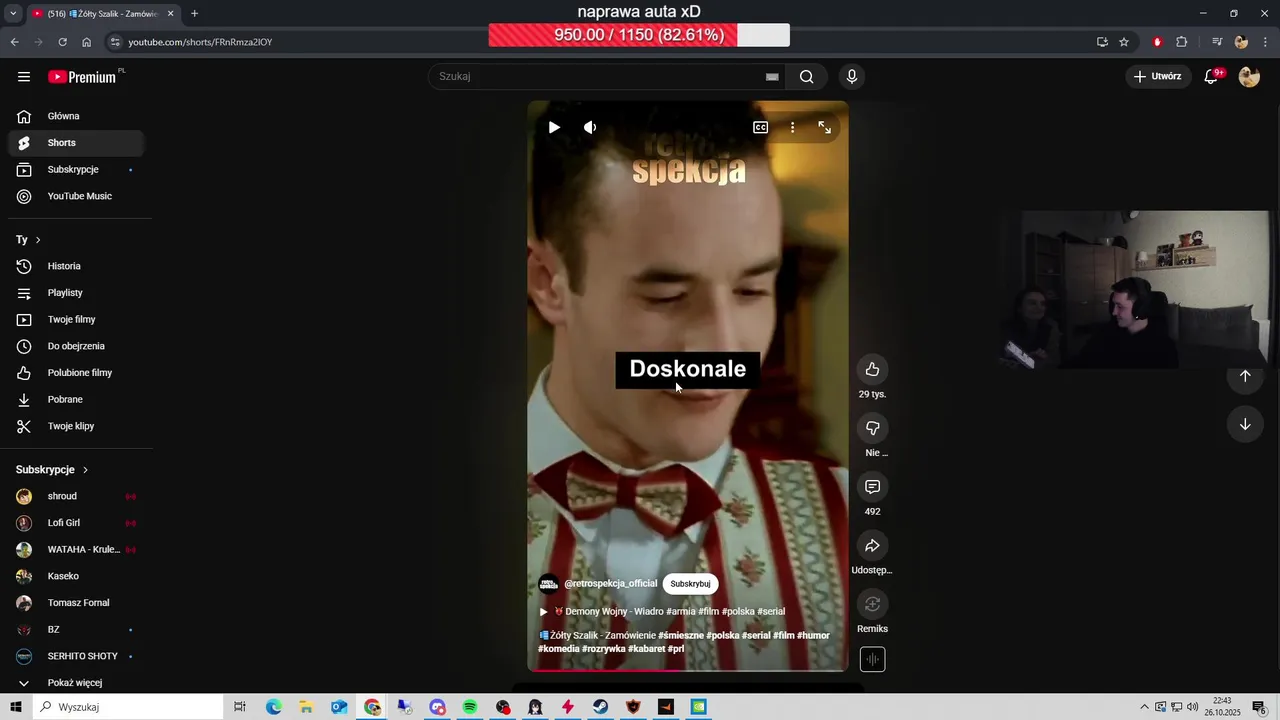Expand Pokaż więcej subscriptions
Viewport: 1280px width, 720px height.
75,683
